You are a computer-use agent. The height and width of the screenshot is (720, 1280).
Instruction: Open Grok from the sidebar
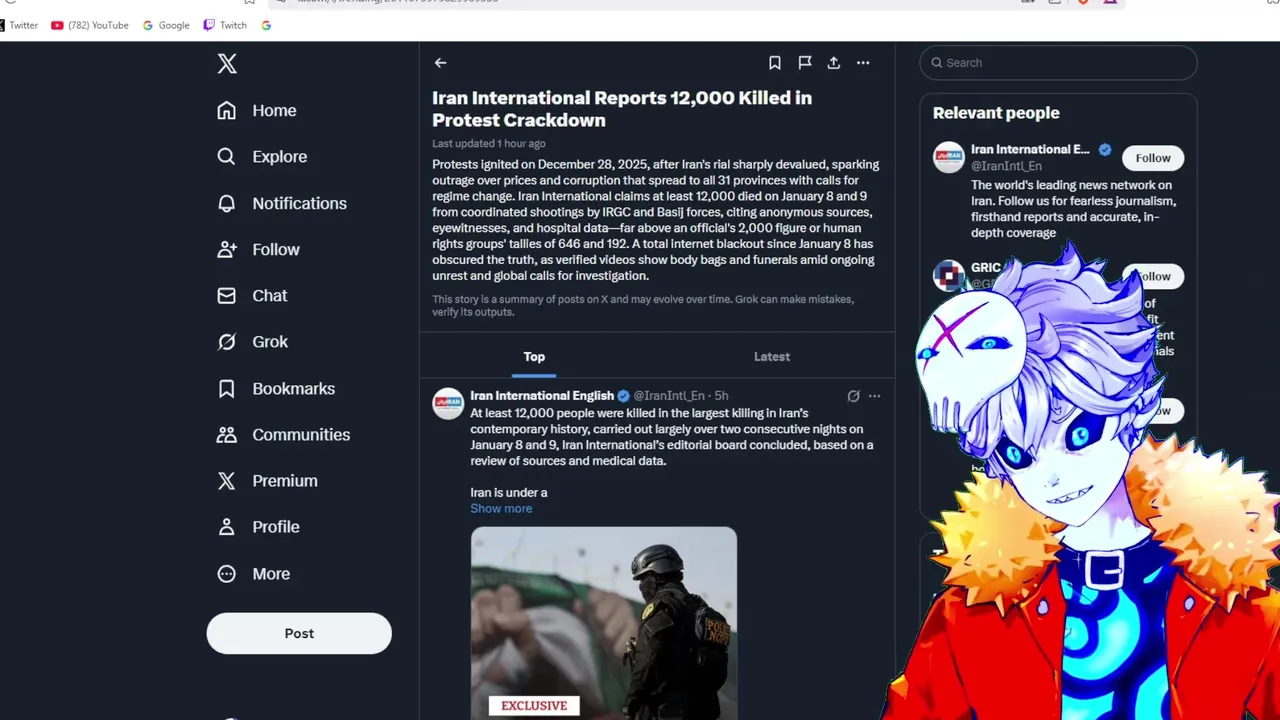pos(252,341)
